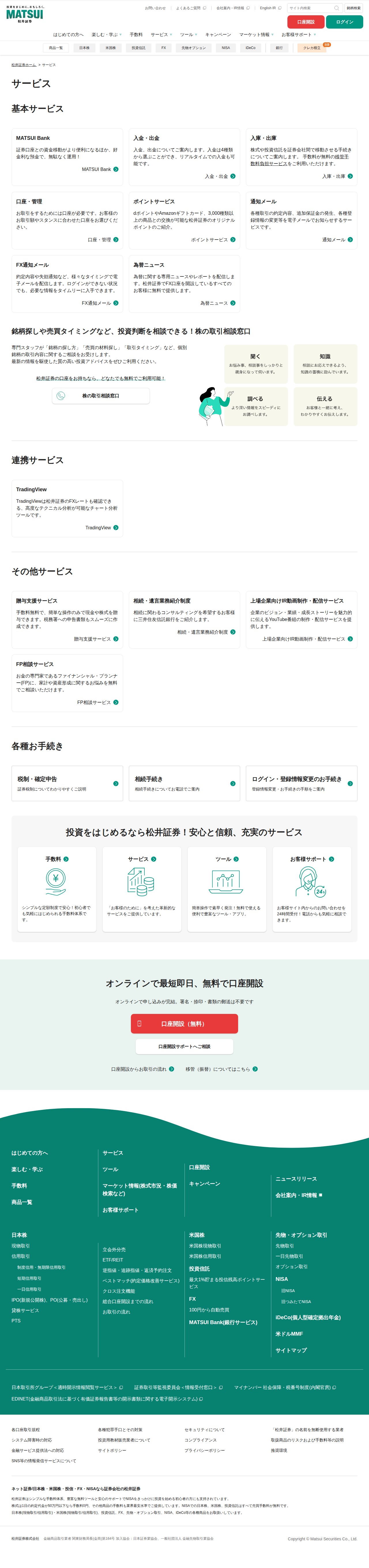Open the サイトマップ footer link
Viewport: 369px width, 1568px height.
291,1350
